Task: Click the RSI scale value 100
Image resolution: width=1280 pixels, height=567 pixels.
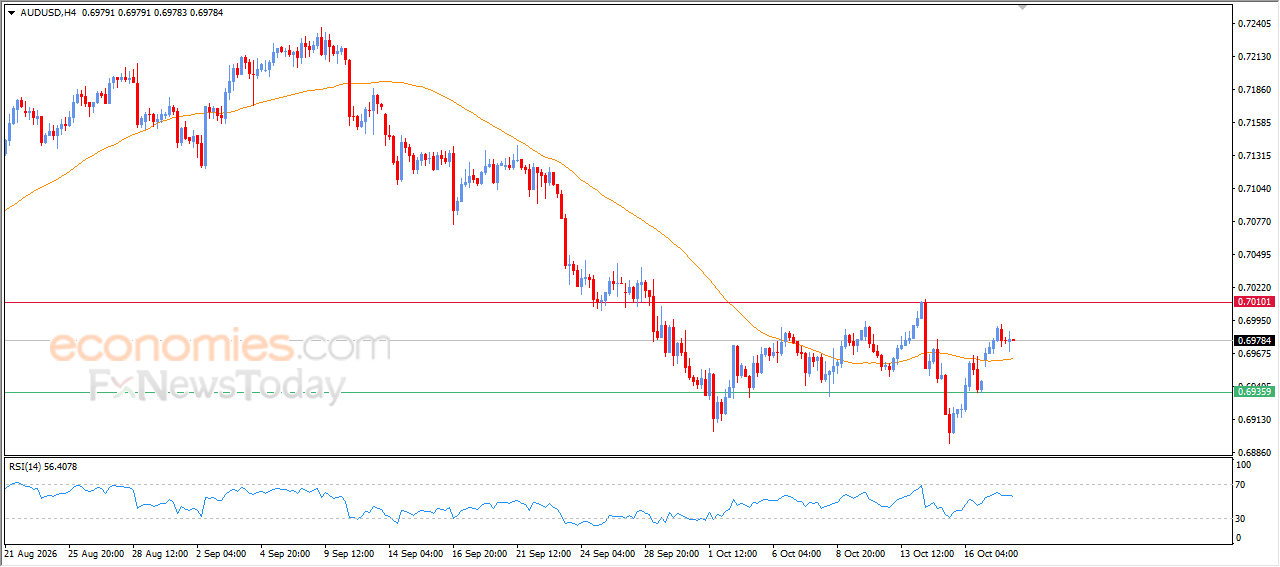Action: pyautogui.click(x=1245, y=466)
